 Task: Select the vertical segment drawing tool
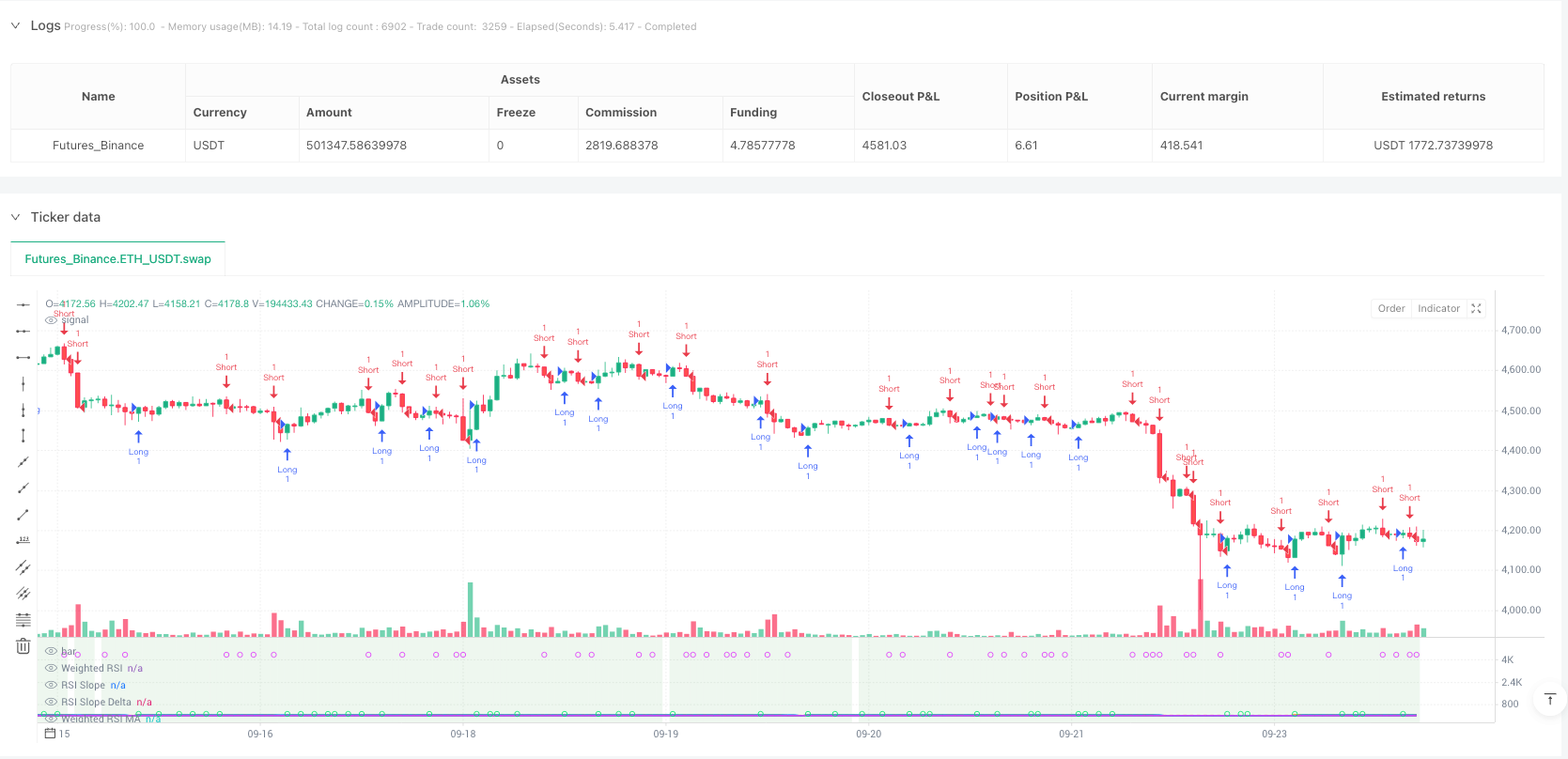[x=23, y=436]
